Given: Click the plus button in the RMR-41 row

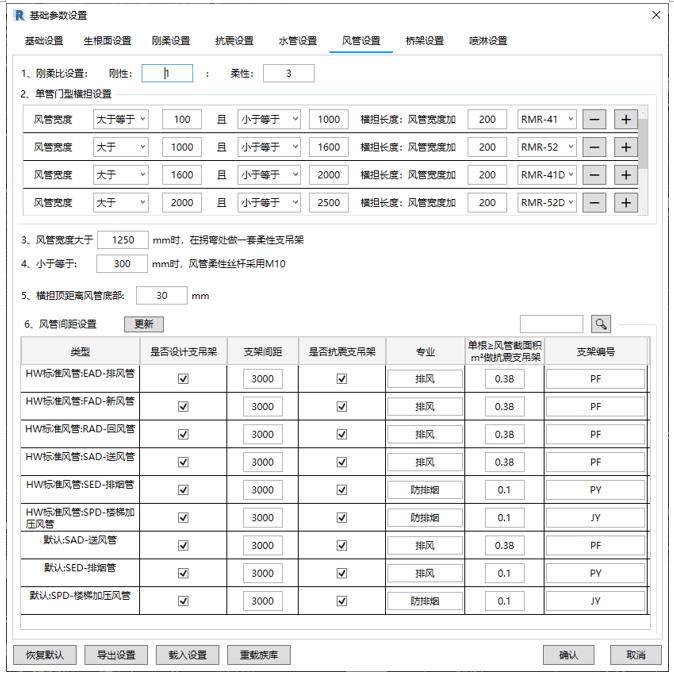Looking at the screenshot, I should click(626, 120).
